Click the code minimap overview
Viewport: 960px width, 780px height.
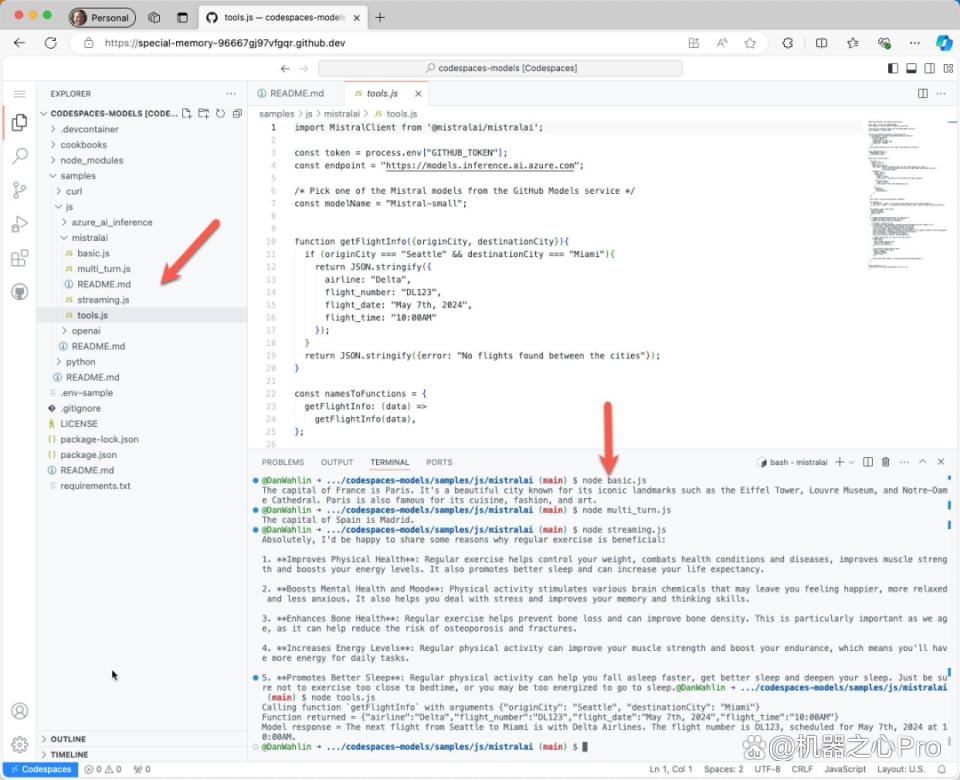(902, 195)
